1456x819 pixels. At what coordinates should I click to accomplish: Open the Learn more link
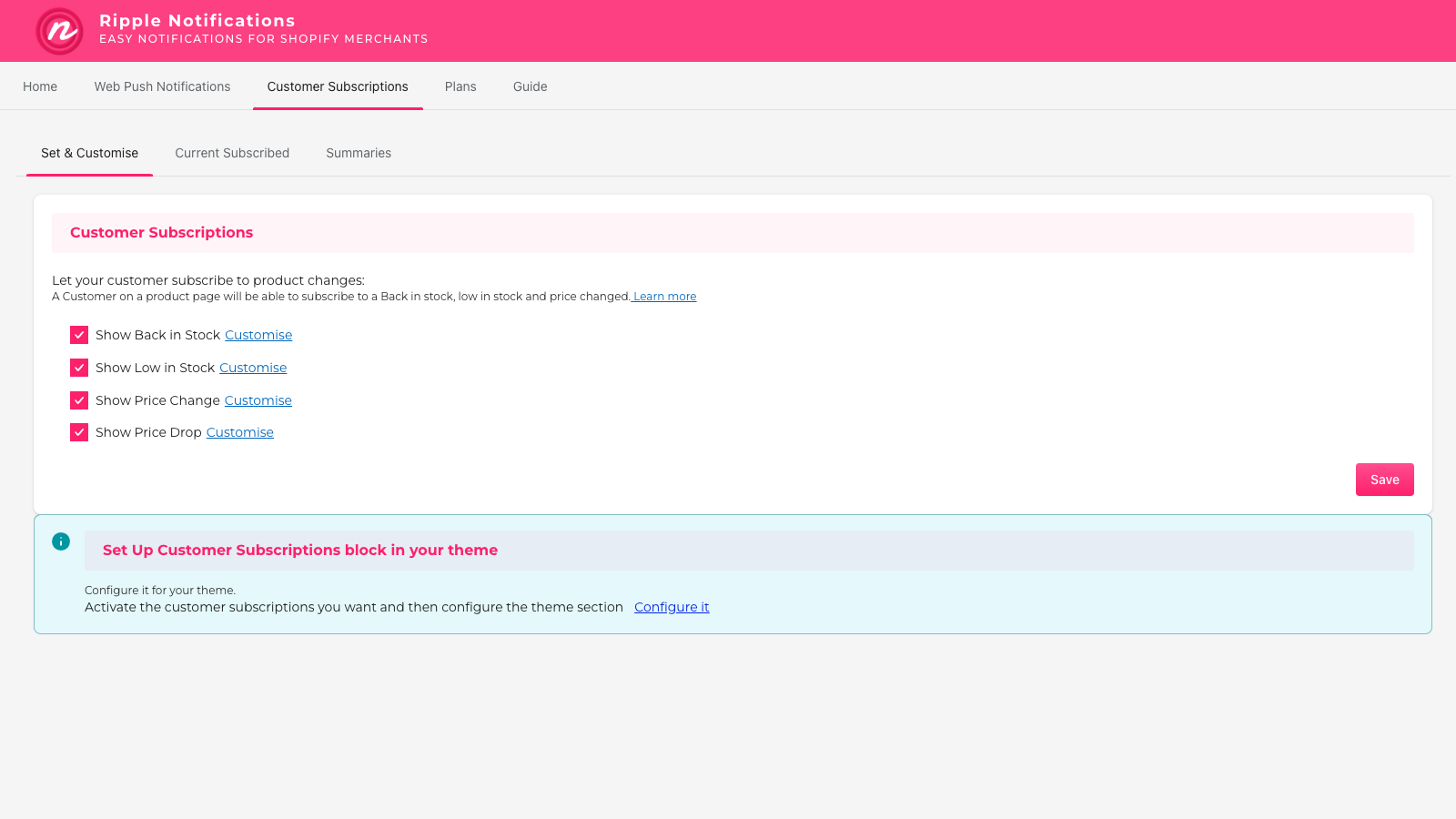(664, 297)
